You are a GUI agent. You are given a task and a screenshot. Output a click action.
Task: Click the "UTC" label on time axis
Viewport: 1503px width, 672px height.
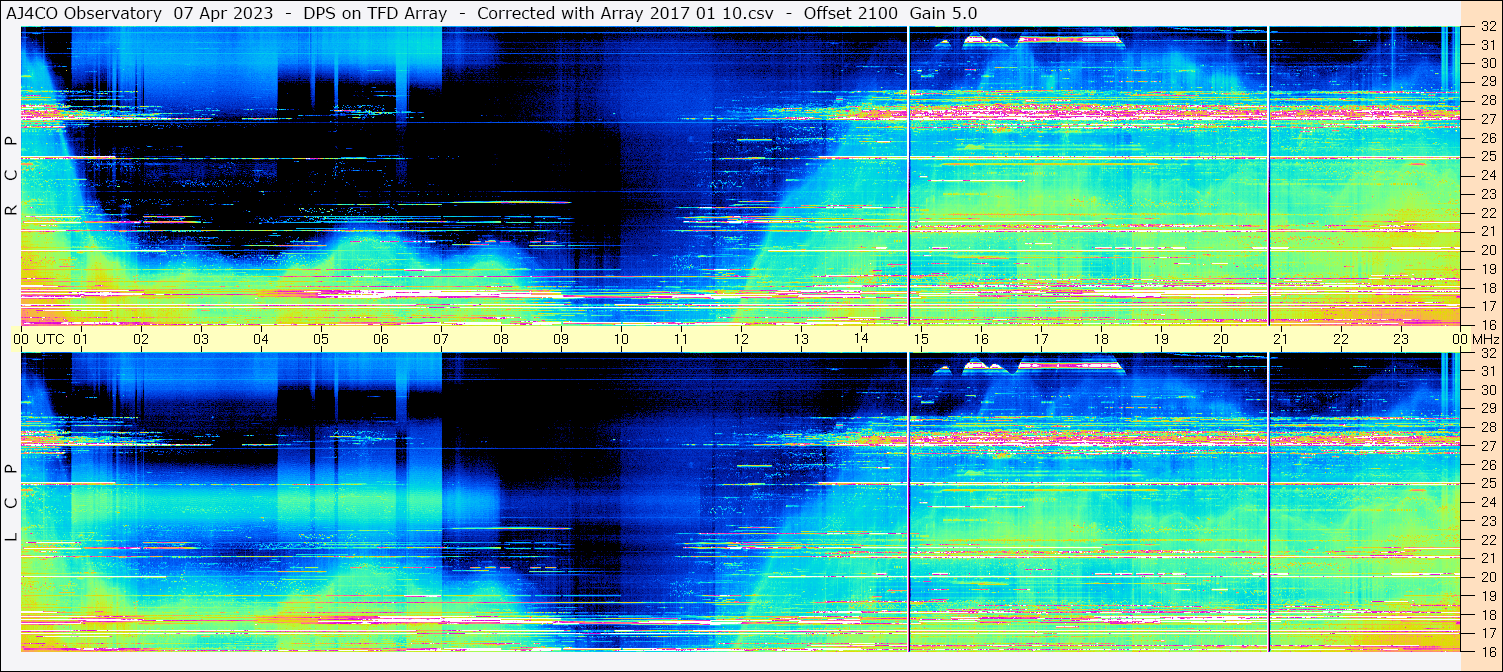(x=50, y=339)
